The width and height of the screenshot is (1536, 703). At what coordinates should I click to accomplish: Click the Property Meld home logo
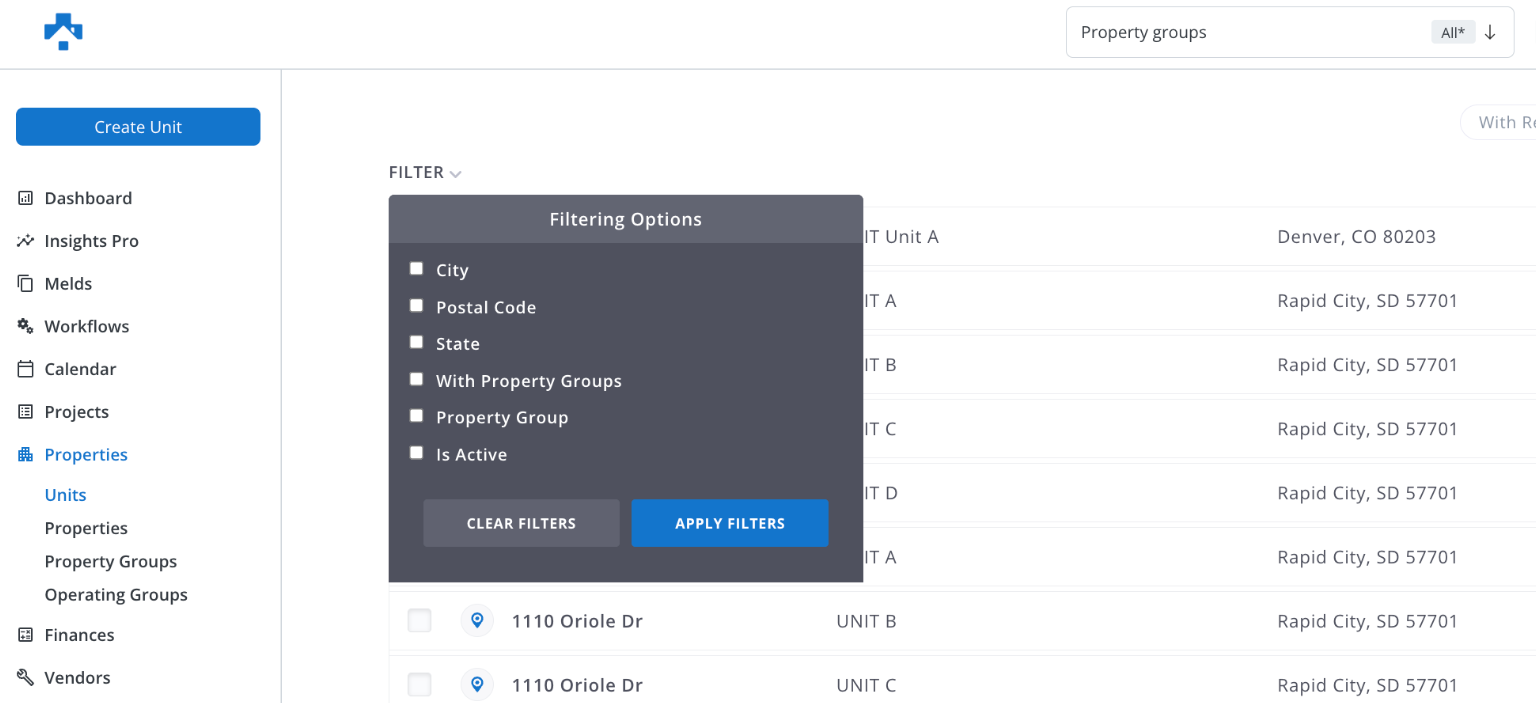pos(63,31)
